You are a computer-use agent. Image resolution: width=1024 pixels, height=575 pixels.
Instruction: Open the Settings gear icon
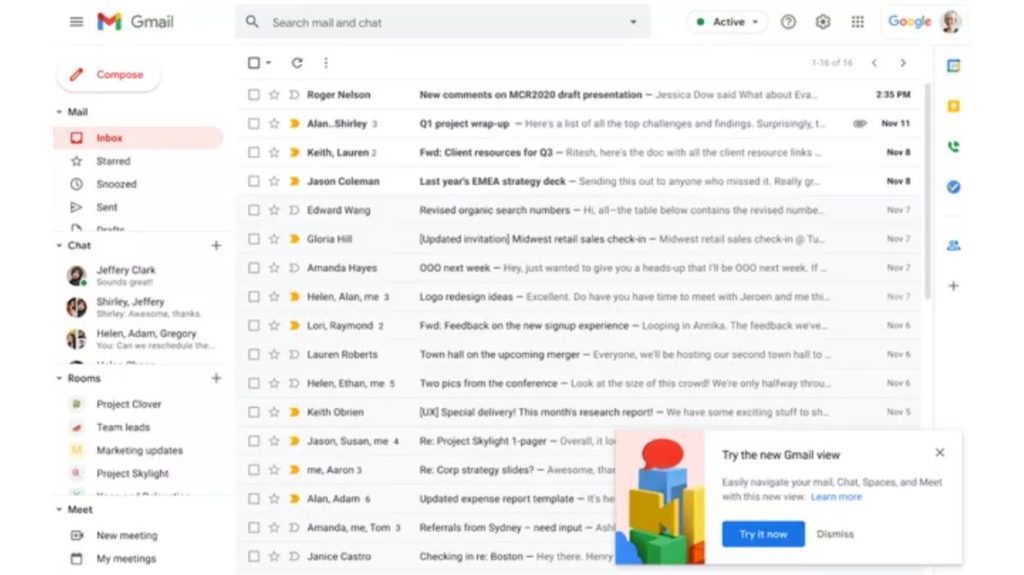[822, 22]
